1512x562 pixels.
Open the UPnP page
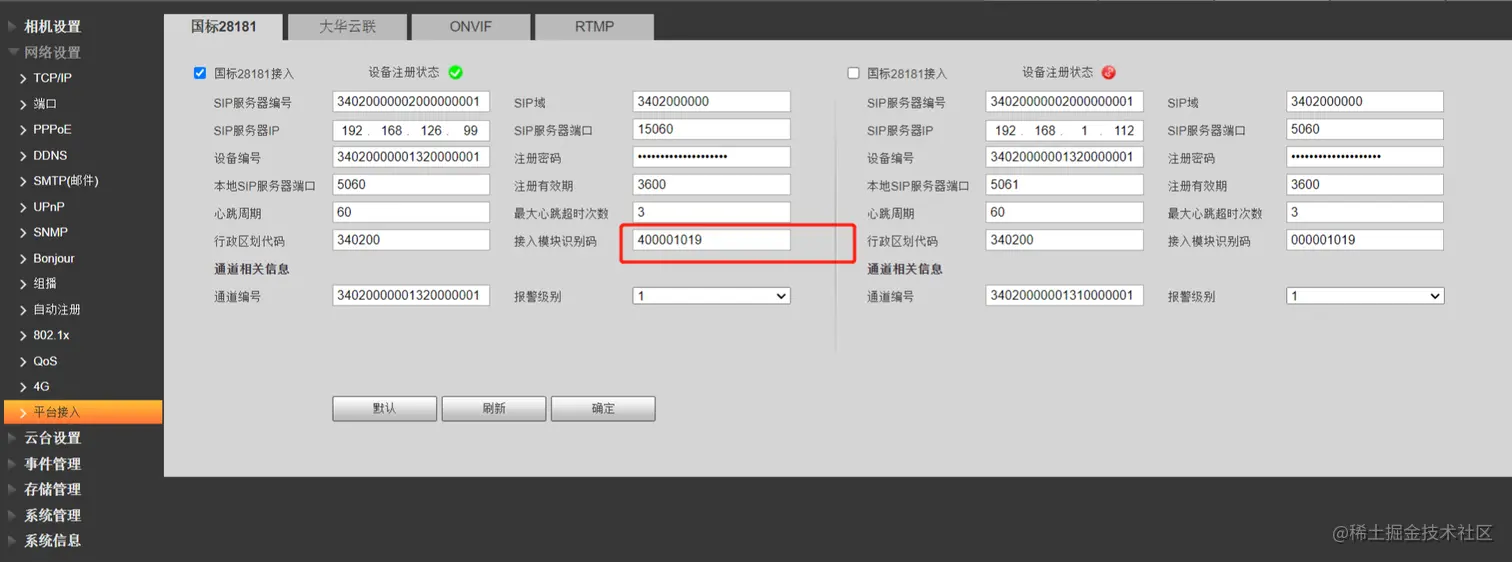[50, 207]
